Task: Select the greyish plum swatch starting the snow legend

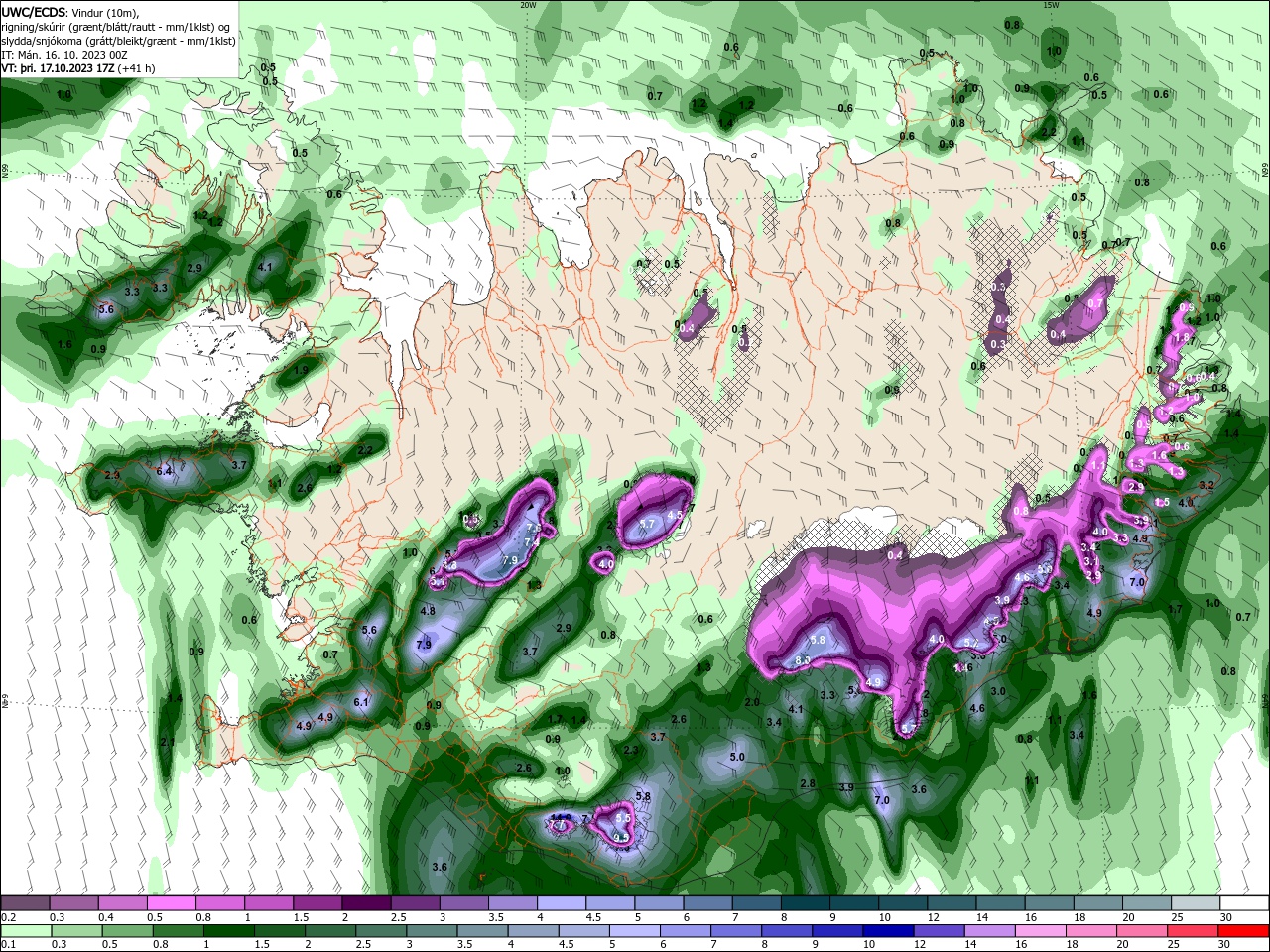Action: pos(25,903)
